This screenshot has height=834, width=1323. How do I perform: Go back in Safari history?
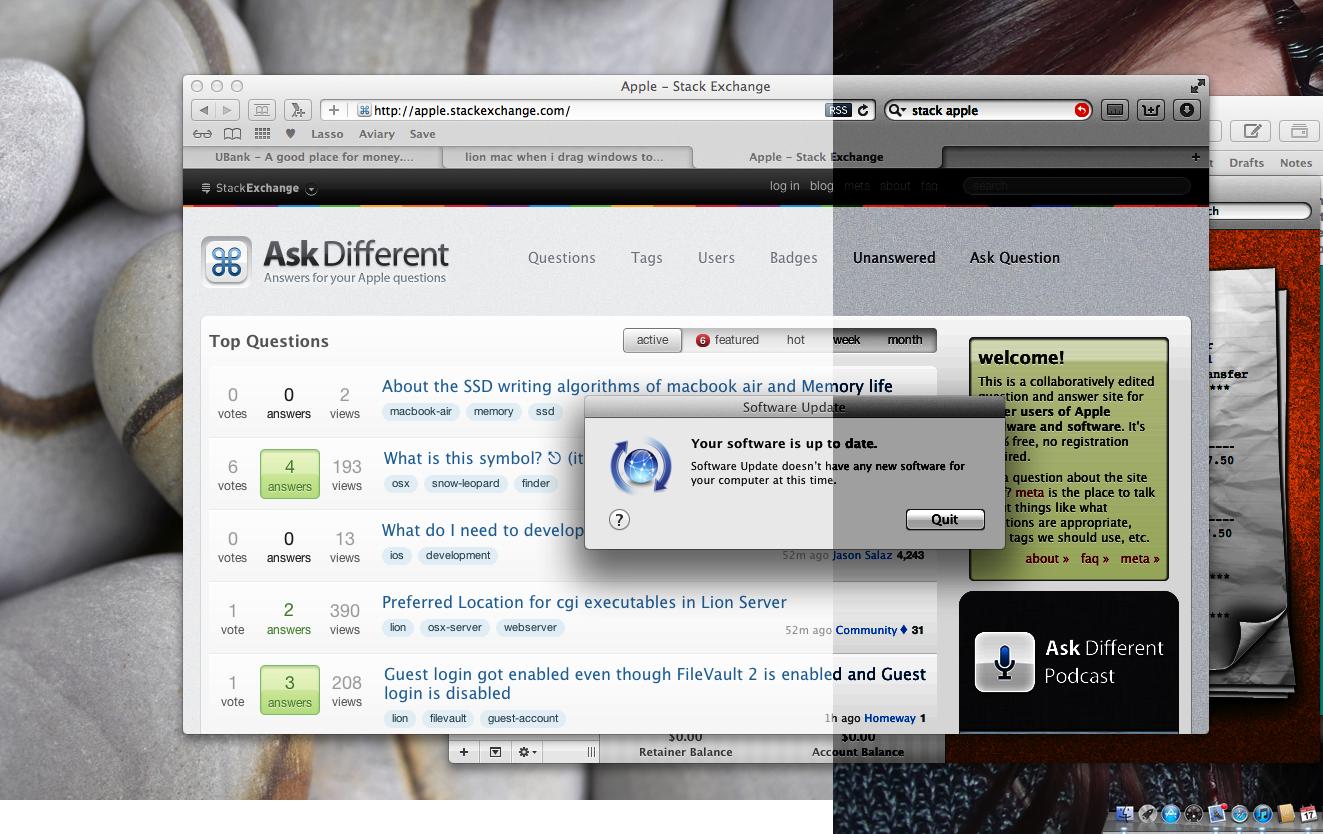click(203, 110)
